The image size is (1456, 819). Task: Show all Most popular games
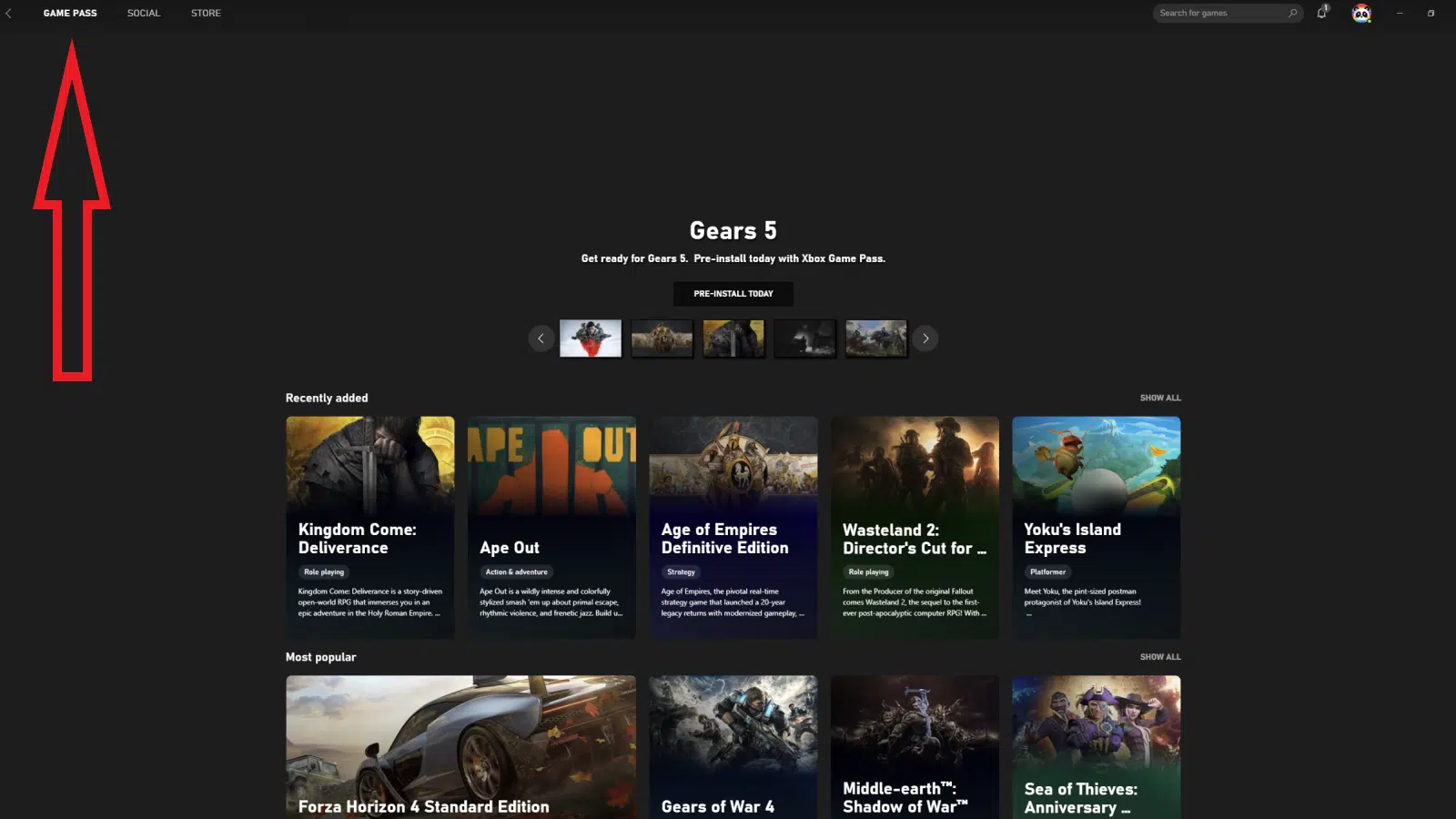click(x=1160, y=656)
